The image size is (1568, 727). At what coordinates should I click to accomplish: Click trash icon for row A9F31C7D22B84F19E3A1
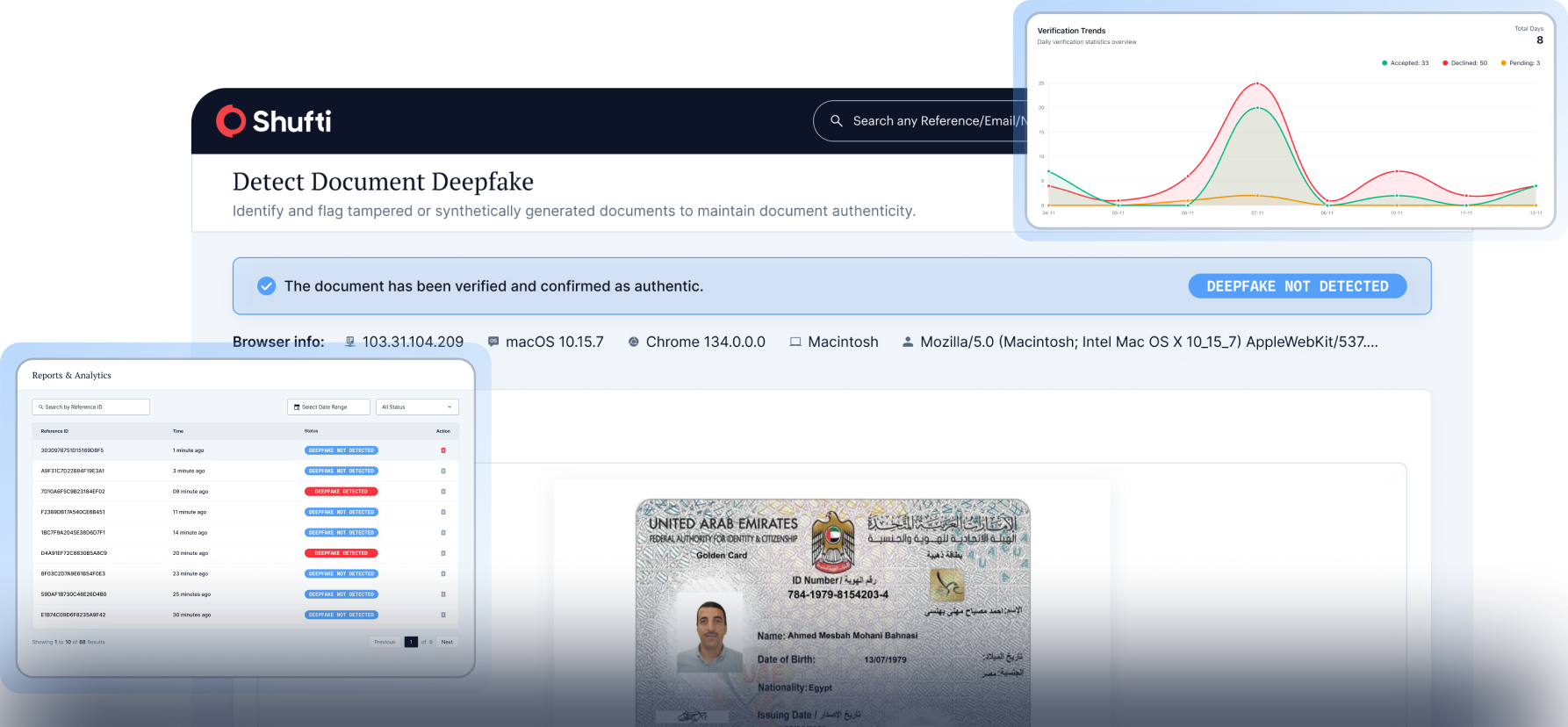tap(443, 471)
